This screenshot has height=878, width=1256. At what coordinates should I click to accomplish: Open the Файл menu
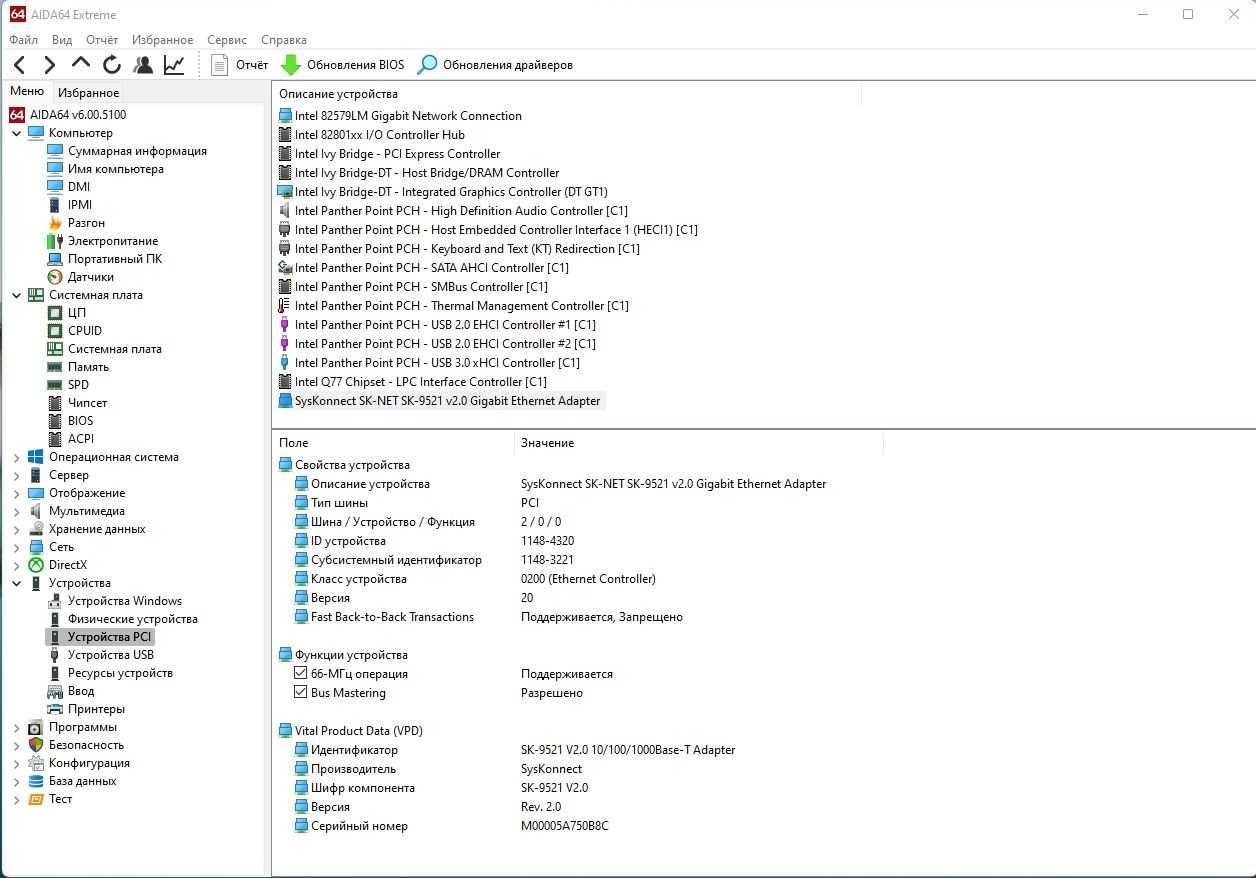(23, 40)
